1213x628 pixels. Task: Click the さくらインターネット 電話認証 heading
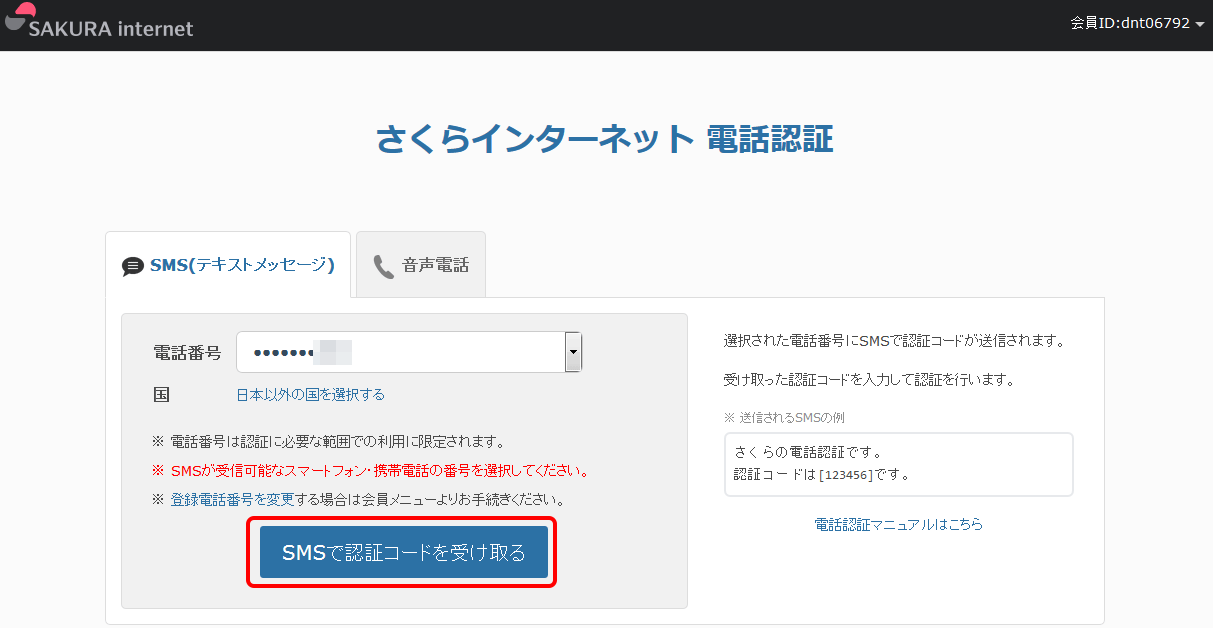(x=604, y=139)
